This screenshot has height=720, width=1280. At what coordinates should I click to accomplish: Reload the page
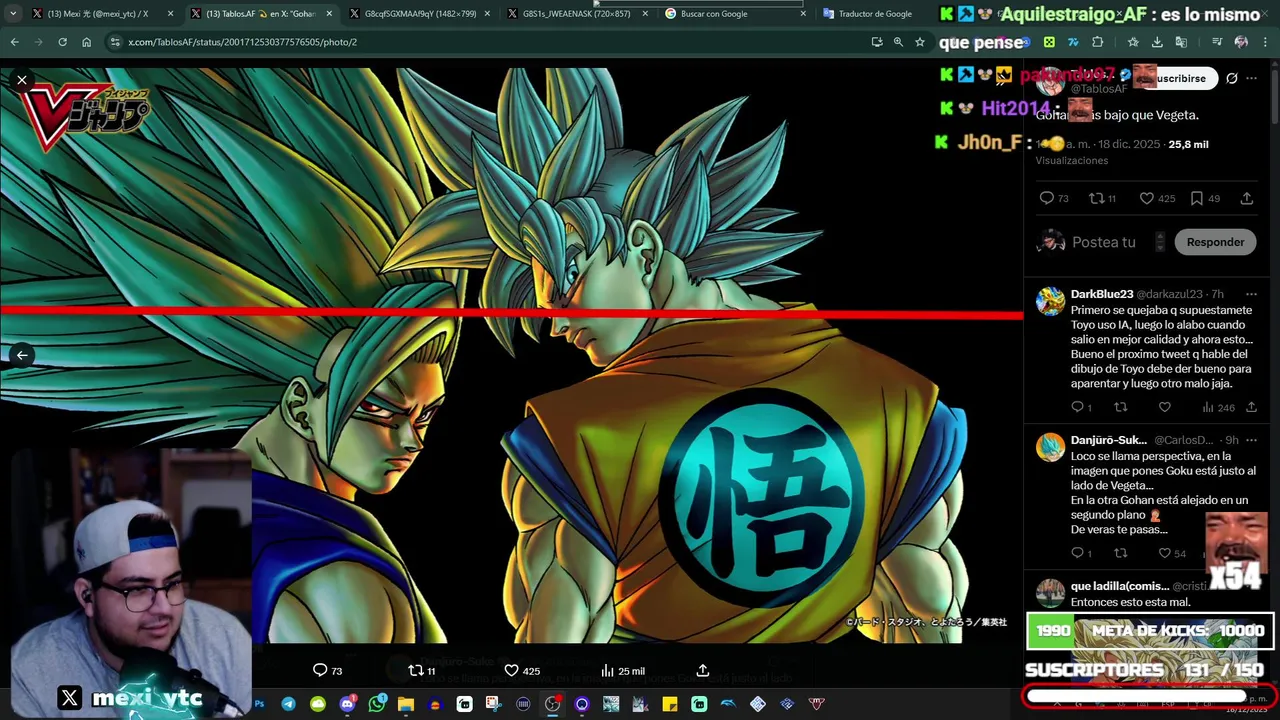[x=62, y=42]
